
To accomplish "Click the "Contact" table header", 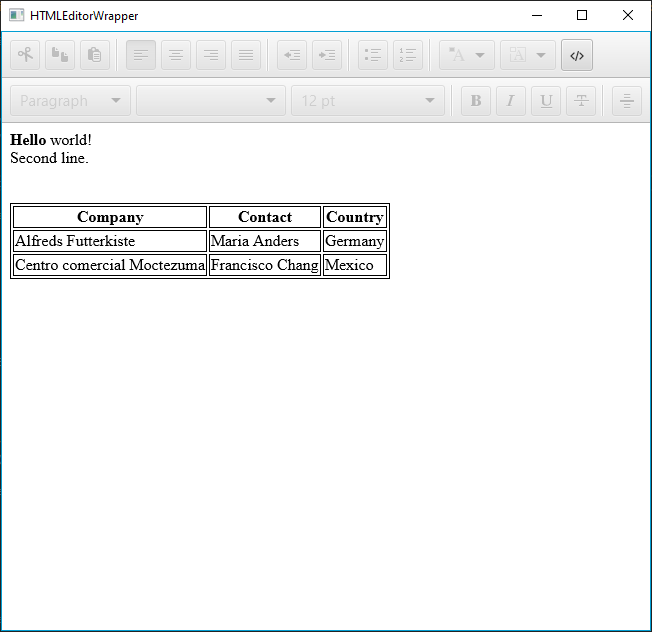I will click(x=265, y=217).
